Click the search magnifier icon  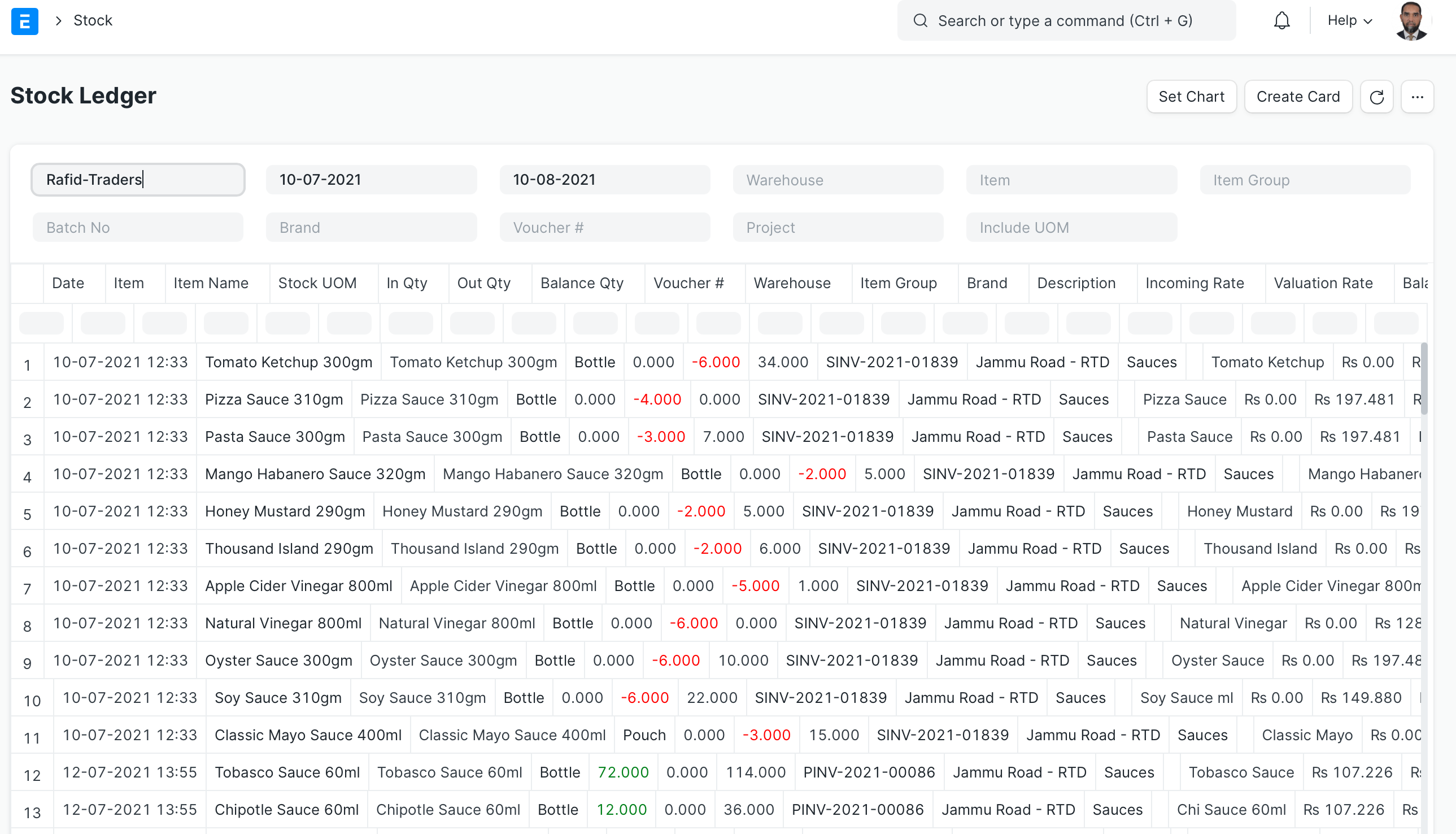click(x=921, y=20)
